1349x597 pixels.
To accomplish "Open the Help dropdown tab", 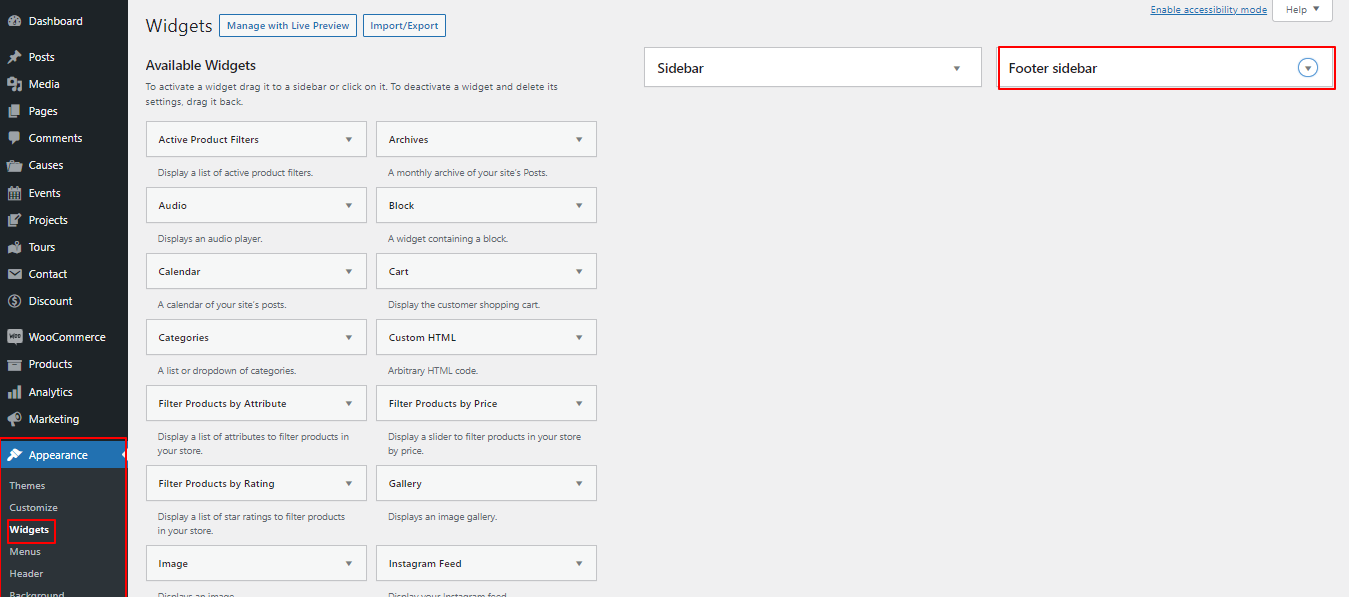I will 1302,10.
